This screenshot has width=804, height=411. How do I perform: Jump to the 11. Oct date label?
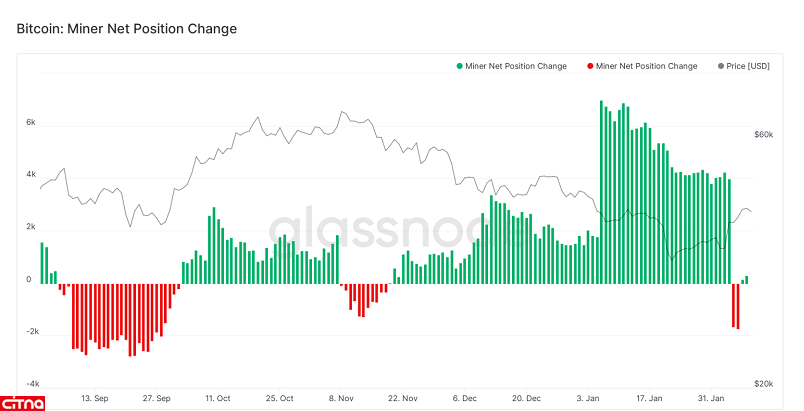point(217,398)
